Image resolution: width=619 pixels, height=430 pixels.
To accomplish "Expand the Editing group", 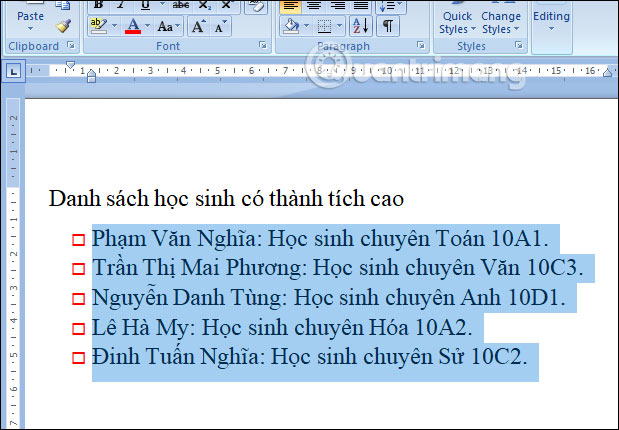I will pos(551,21).
